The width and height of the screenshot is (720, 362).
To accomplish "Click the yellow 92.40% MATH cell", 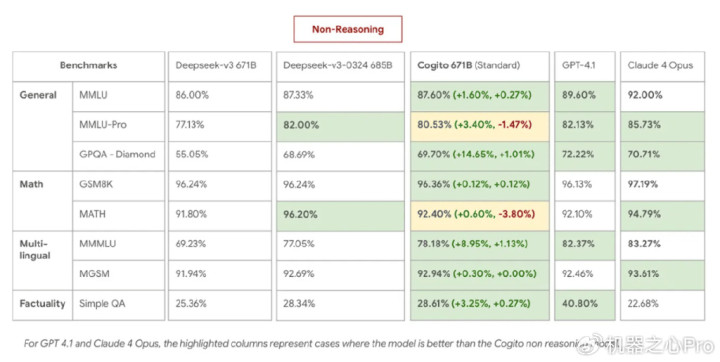I will [479, 215].
